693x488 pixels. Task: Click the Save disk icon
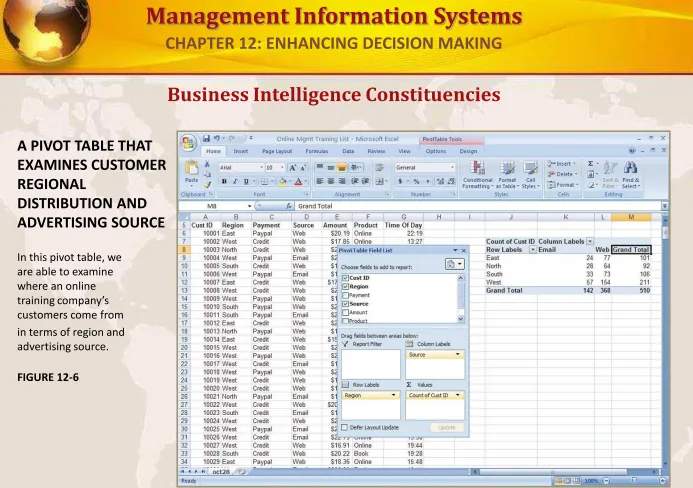(206, 138)
